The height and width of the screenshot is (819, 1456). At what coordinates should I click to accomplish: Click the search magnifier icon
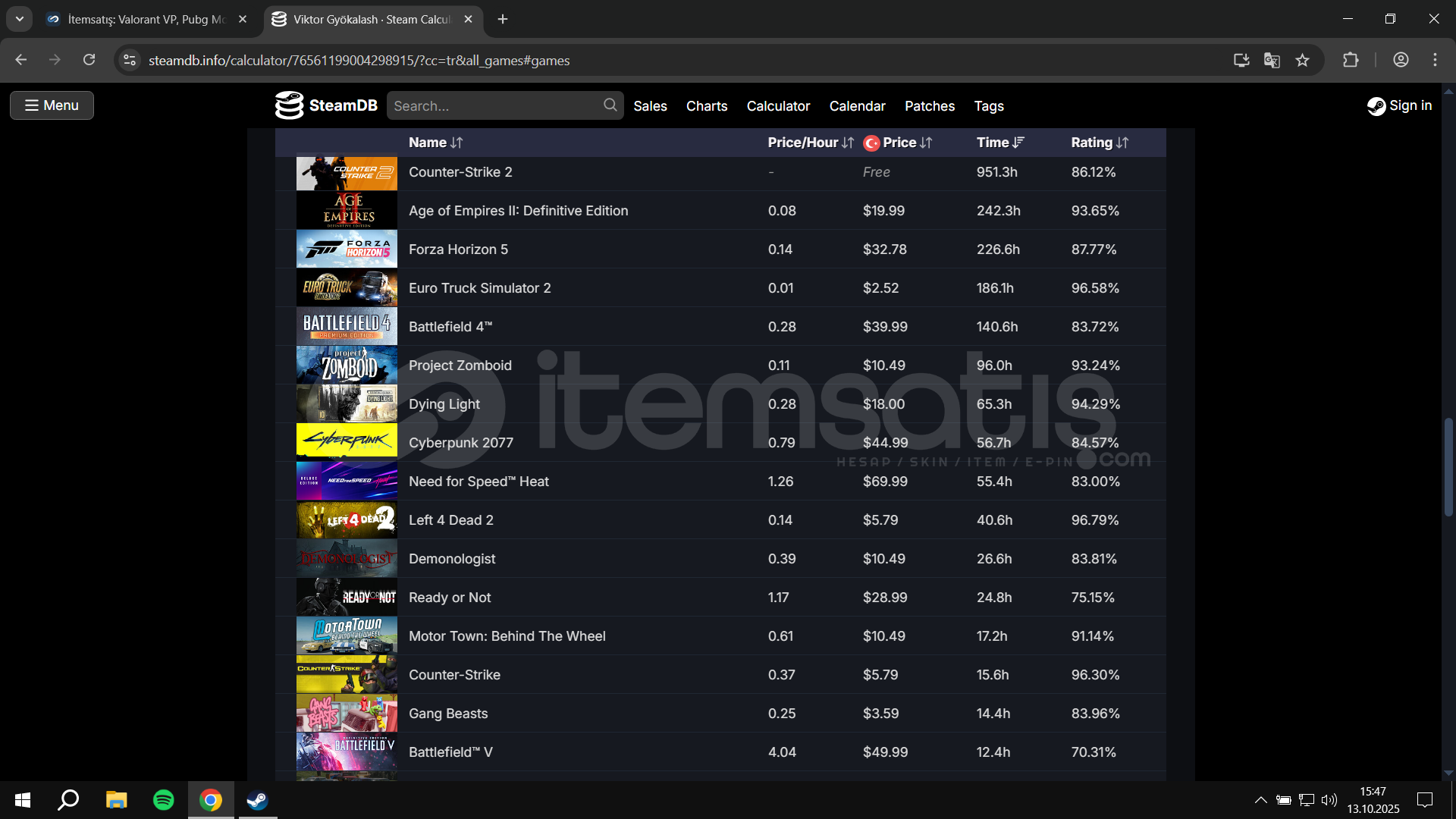click(610, 105)
